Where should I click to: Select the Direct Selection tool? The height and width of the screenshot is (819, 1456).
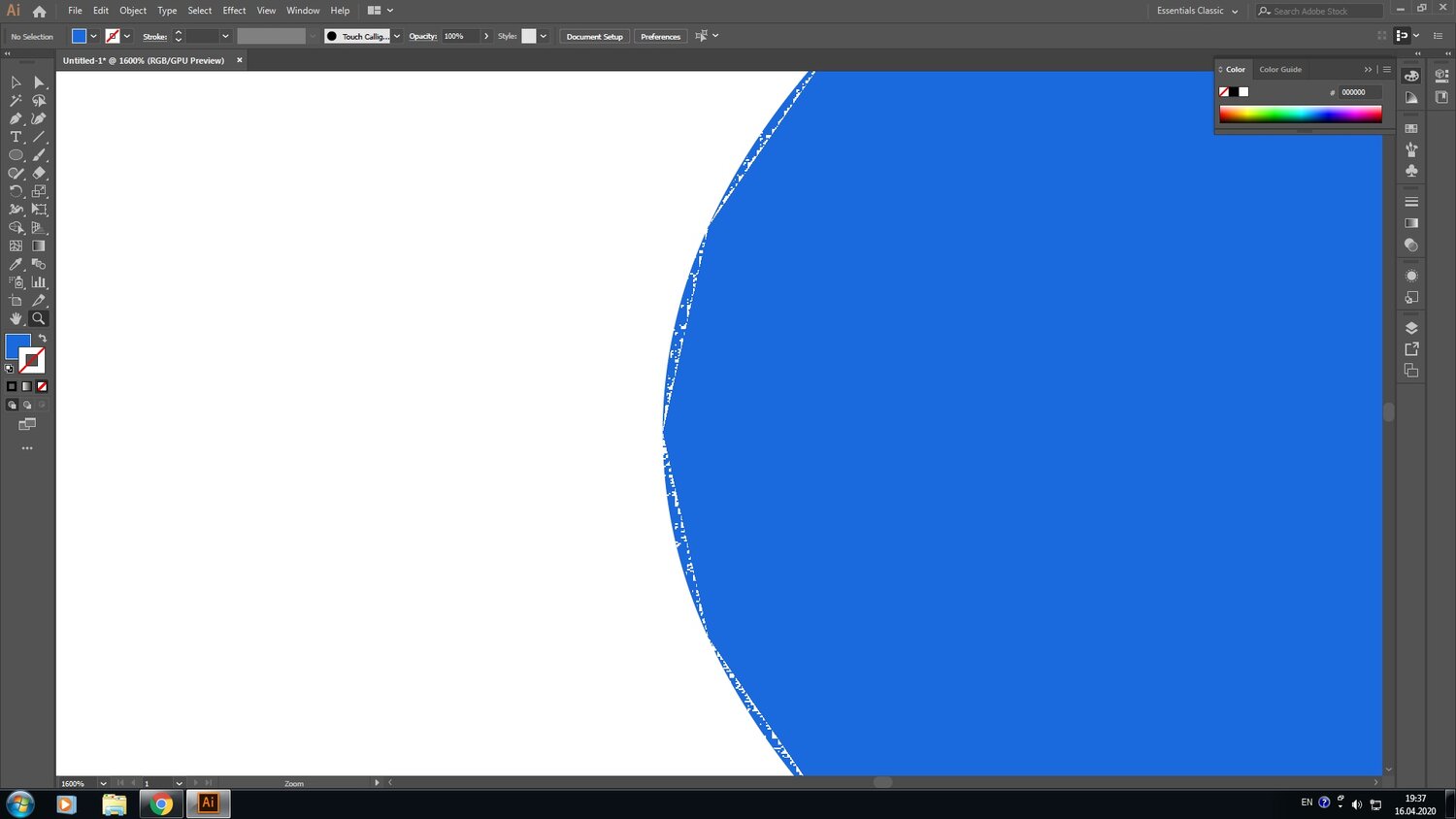39,82
